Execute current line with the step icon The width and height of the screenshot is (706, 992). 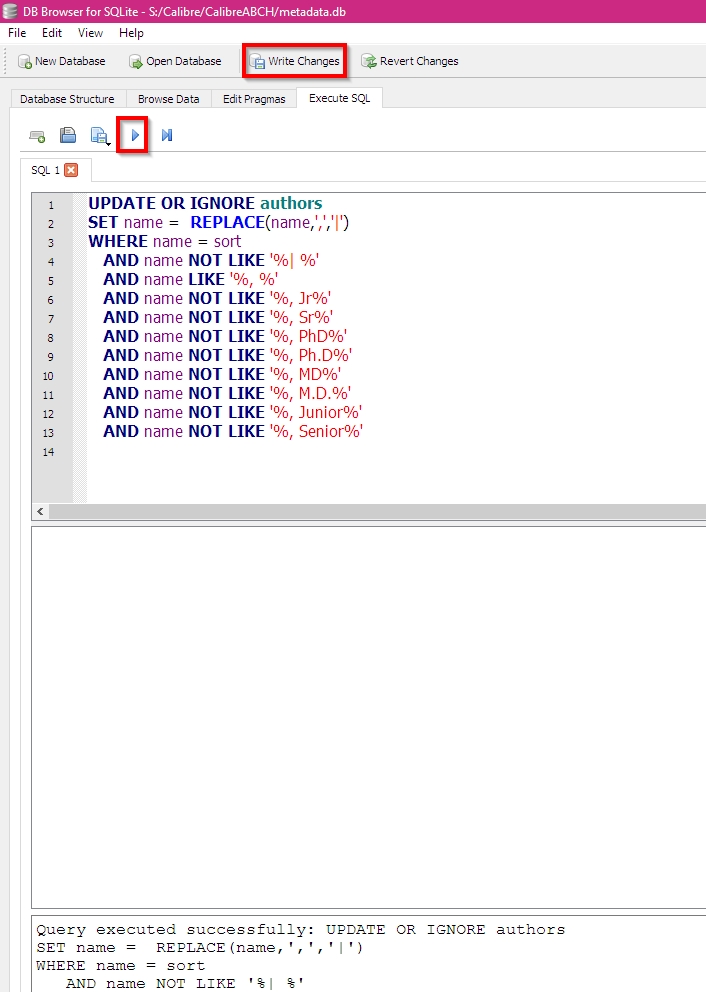167,135
